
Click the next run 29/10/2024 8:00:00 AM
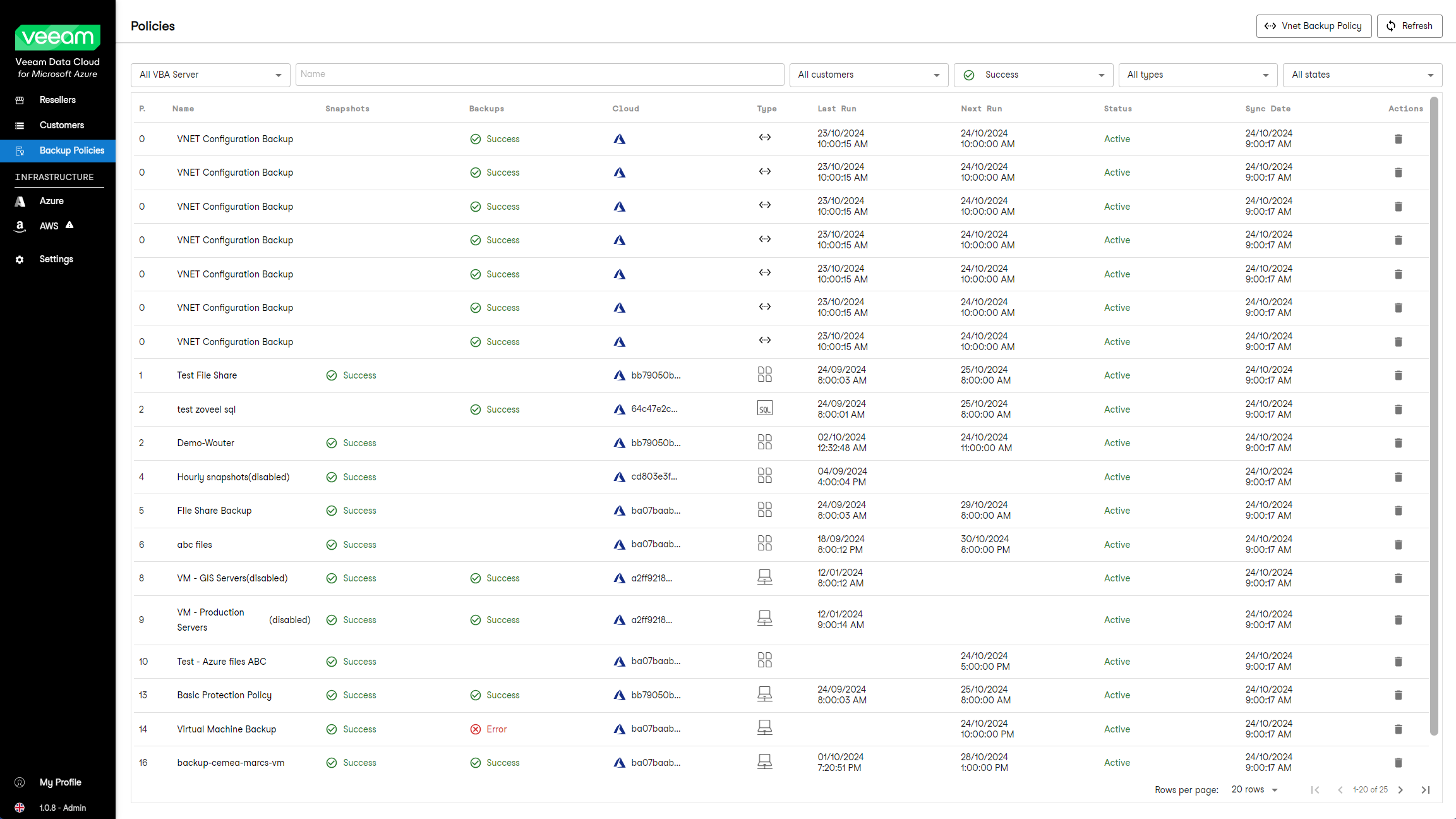(985, 511)
